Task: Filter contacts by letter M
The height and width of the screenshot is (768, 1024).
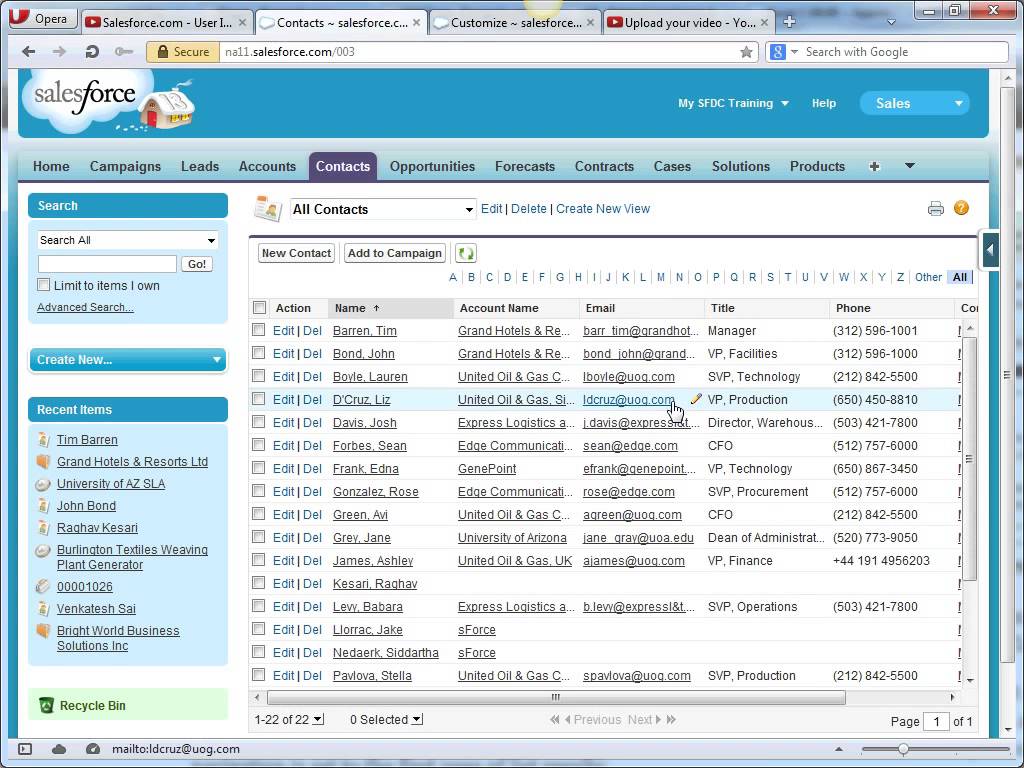Action: pos(661,277)
